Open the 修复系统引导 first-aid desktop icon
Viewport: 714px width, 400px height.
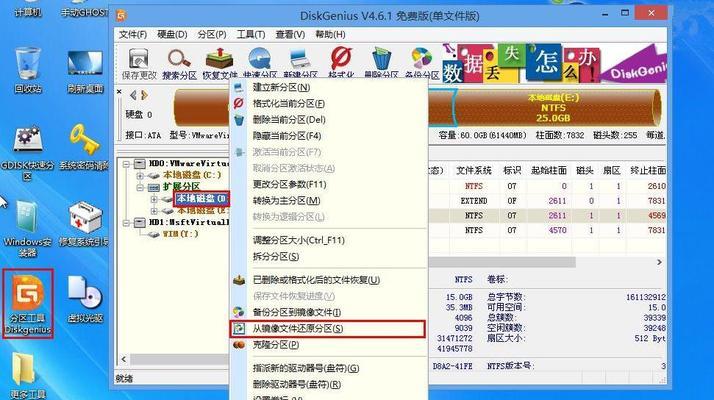[85, 223]
